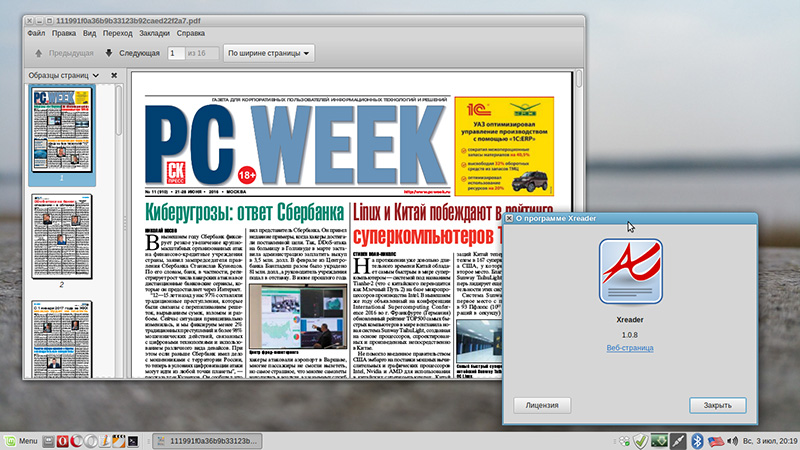The height and width of the screenshot is (450, 800).
Task: Open the Правка menu
Action: [x=64, y=33]
